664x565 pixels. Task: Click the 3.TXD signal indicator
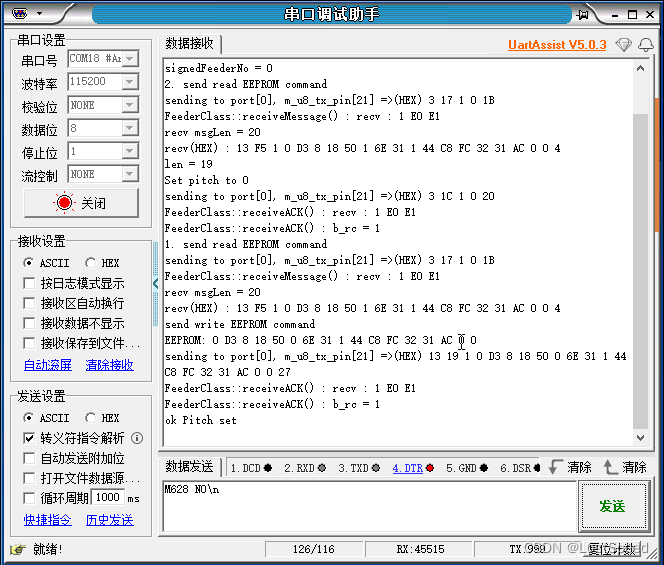pyautogui.click(x=359, y=468)
